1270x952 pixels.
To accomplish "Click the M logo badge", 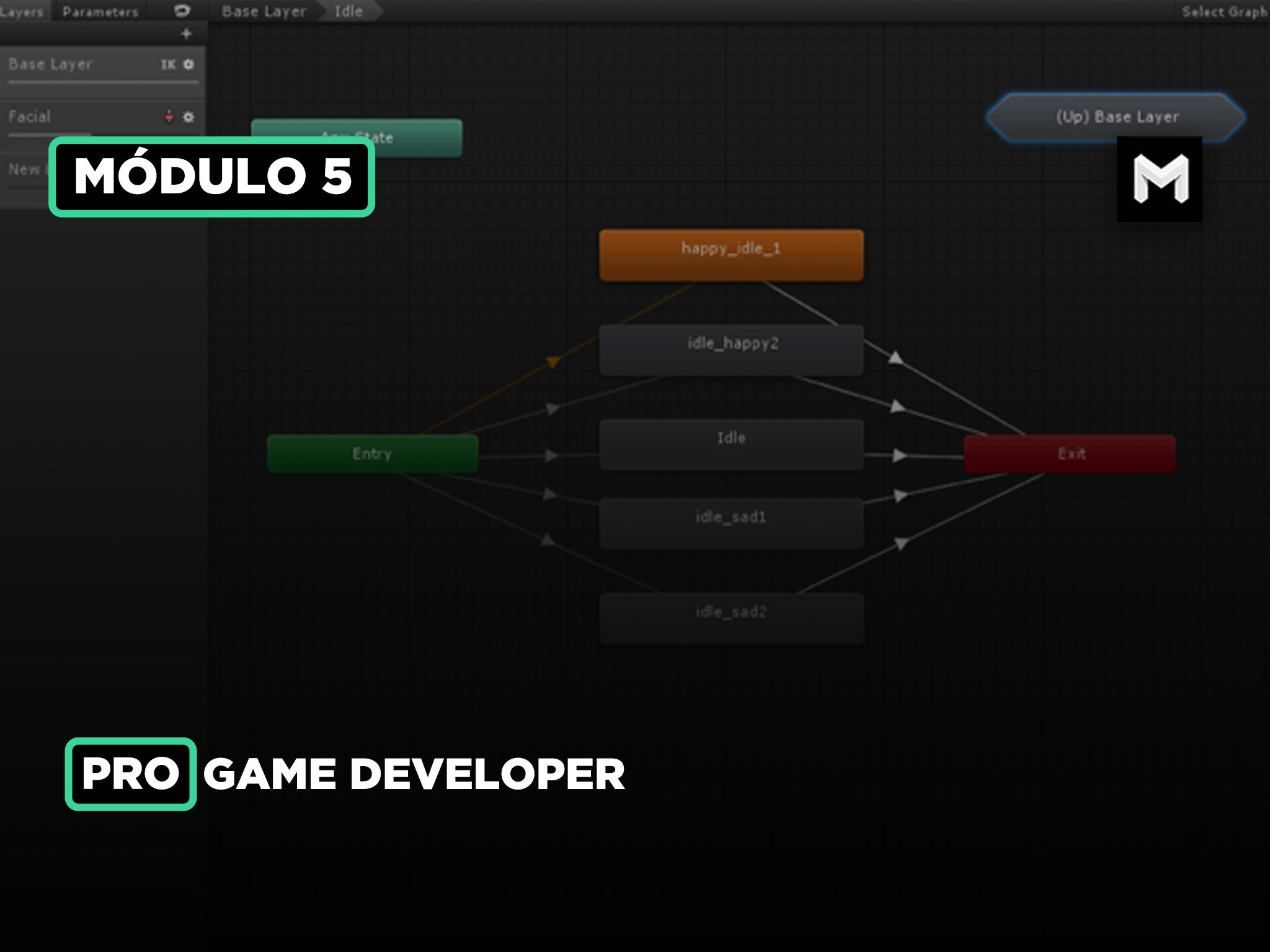I will [1159, 179].
